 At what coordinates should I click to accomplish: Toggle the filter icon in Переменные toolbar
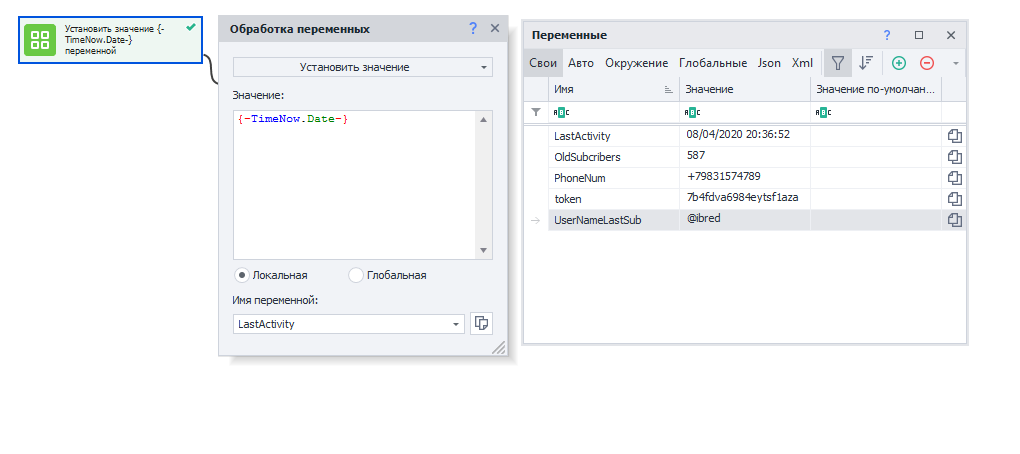[x=838, y=63]
